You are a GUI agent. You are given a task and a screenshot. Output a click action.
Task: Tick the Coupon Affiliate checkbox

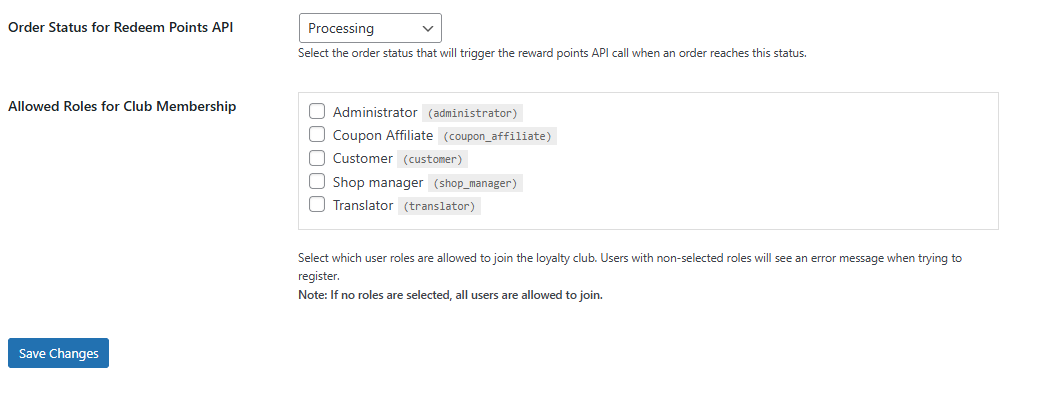click(x=317, y=134)
